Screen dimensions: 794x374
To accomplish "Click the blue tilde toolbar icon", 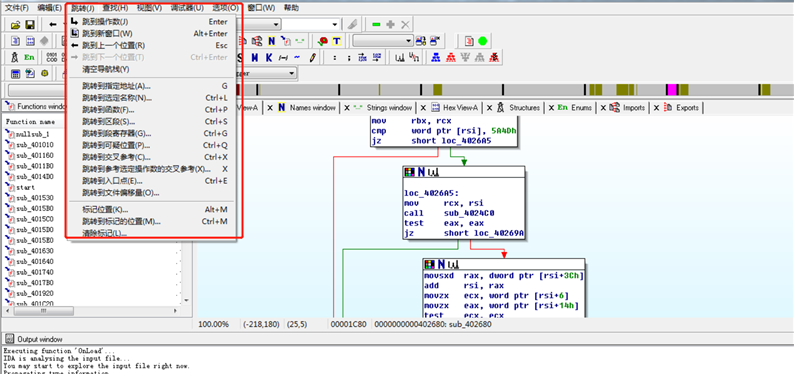I will (x=297, y=57).
